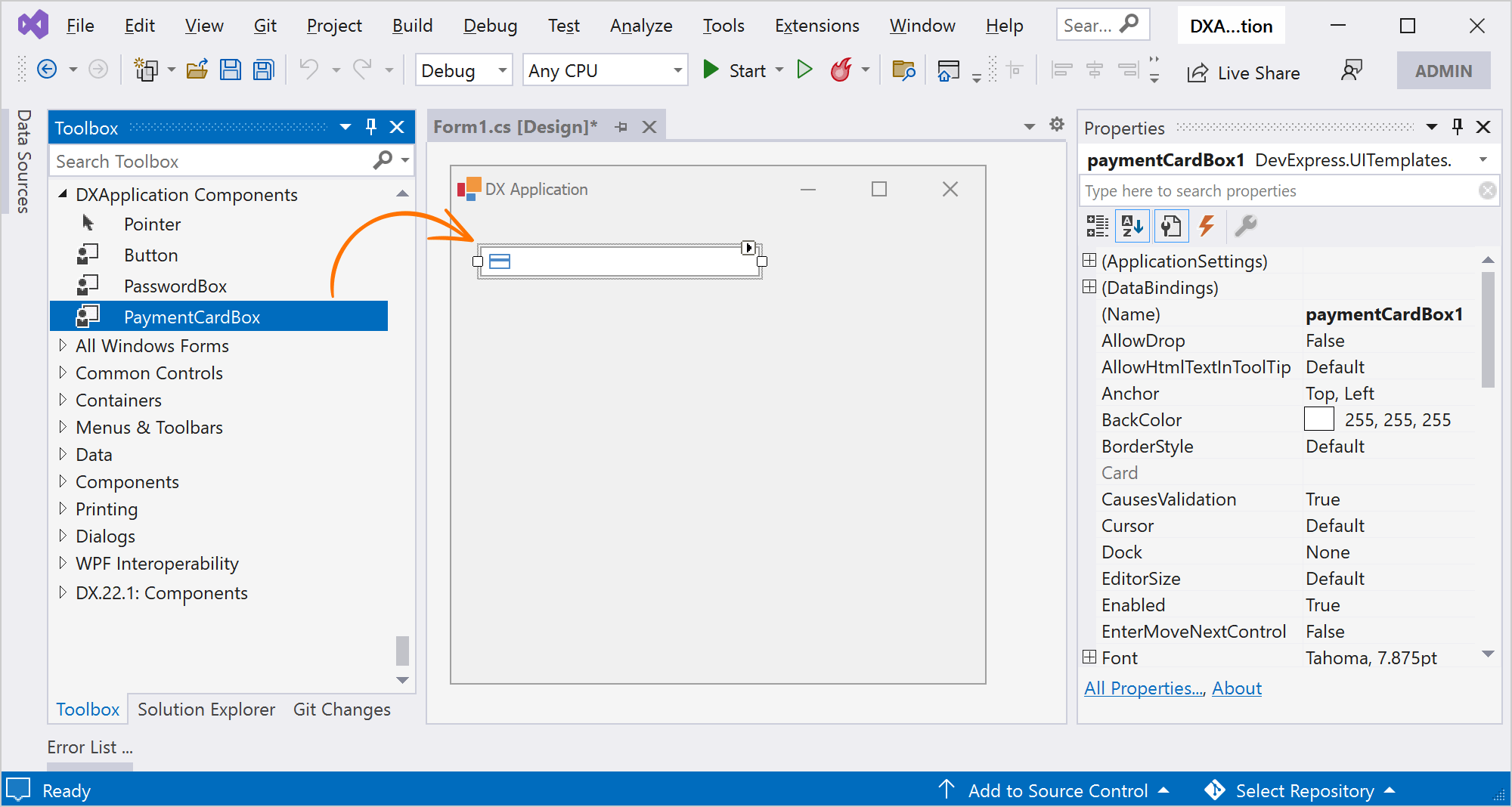The image size is (1512, 807).
Task: Click Select Repository in the status bar
Action: click(x=1300, y=790)
